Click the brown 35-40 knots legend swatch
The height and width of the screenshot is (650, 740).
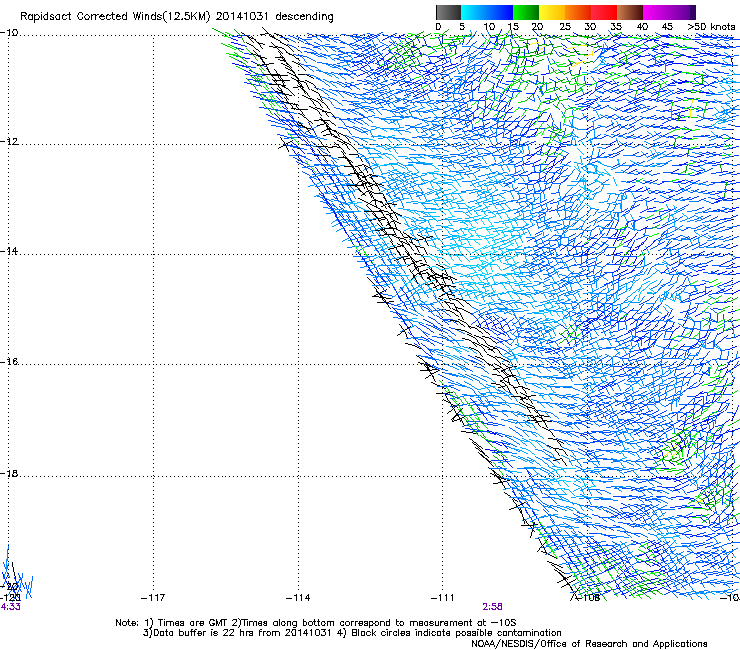[x=630, y=12]
